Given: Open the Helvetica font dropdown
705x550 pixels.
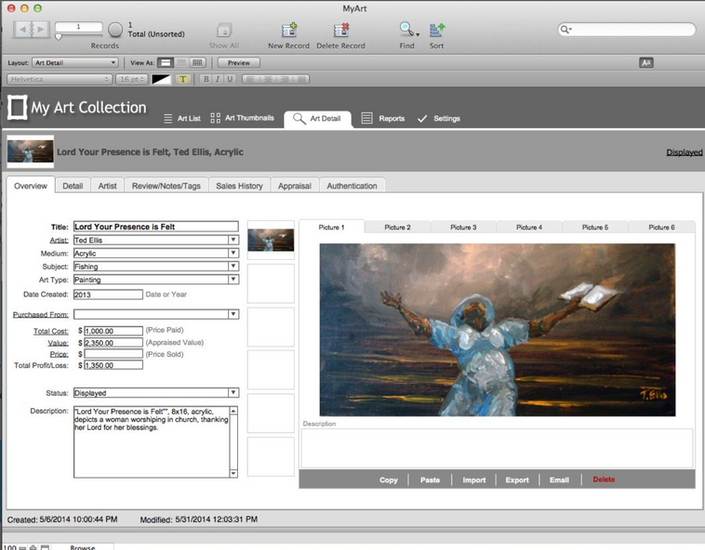Looking at the screenshot, I should (x=59, y=79).
